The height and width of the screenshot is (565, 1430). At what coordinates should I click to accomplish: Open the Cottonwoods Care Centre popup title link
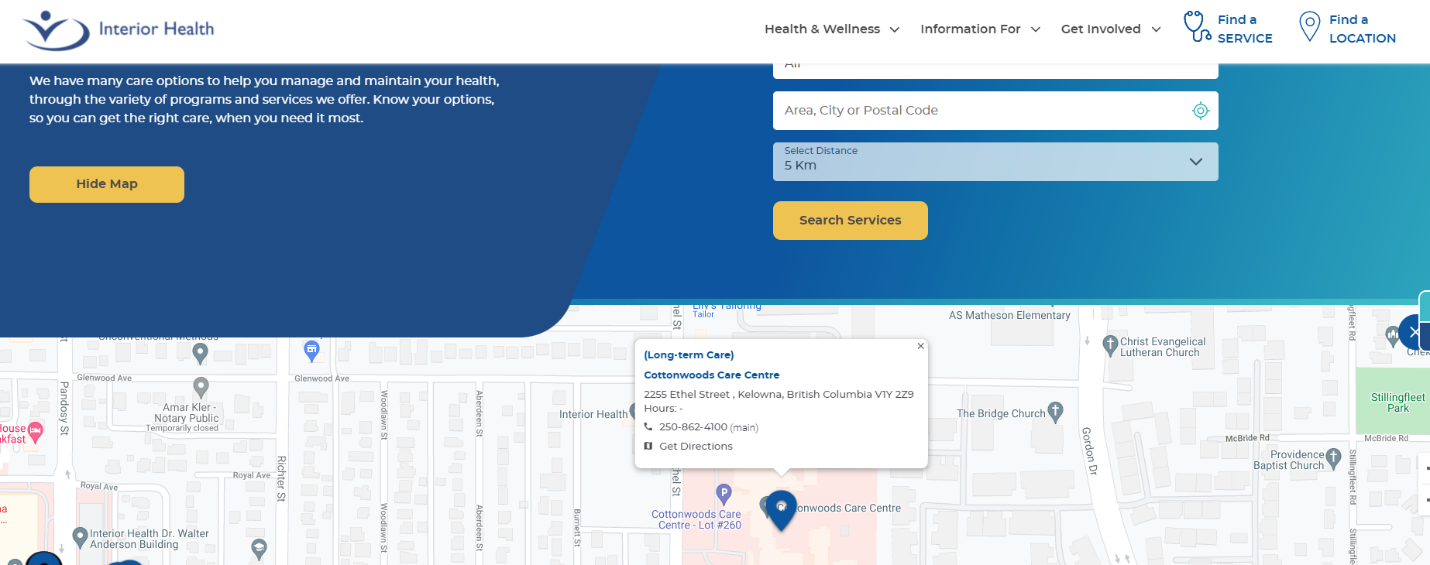click(711, 375)
